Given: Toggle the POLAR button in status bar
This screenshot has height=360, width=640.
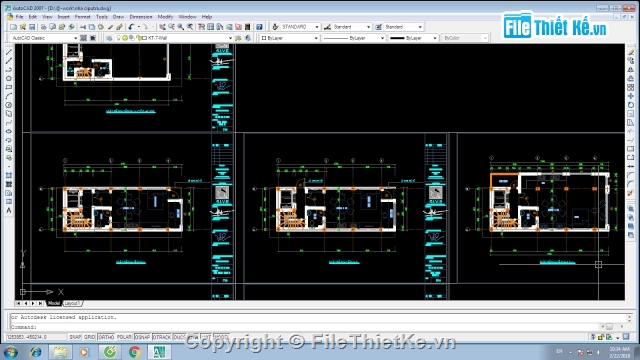Looking at the screenshot, I should coord(124,337).
